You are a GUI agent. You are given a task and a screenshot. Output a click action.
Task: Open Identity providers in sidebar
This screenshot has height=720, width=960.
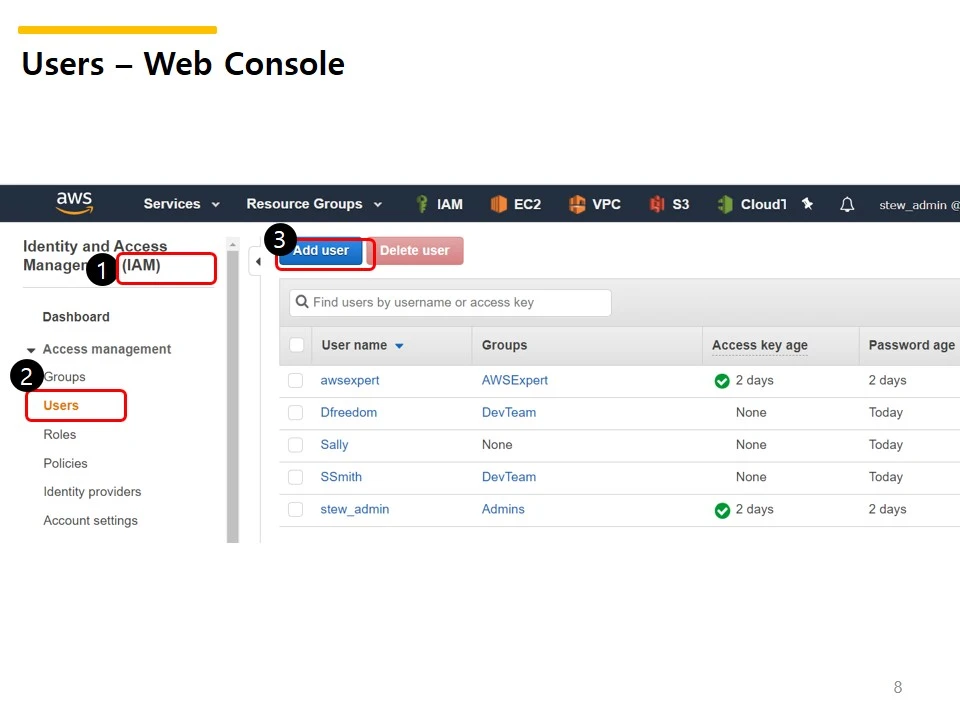pos(92,492)
